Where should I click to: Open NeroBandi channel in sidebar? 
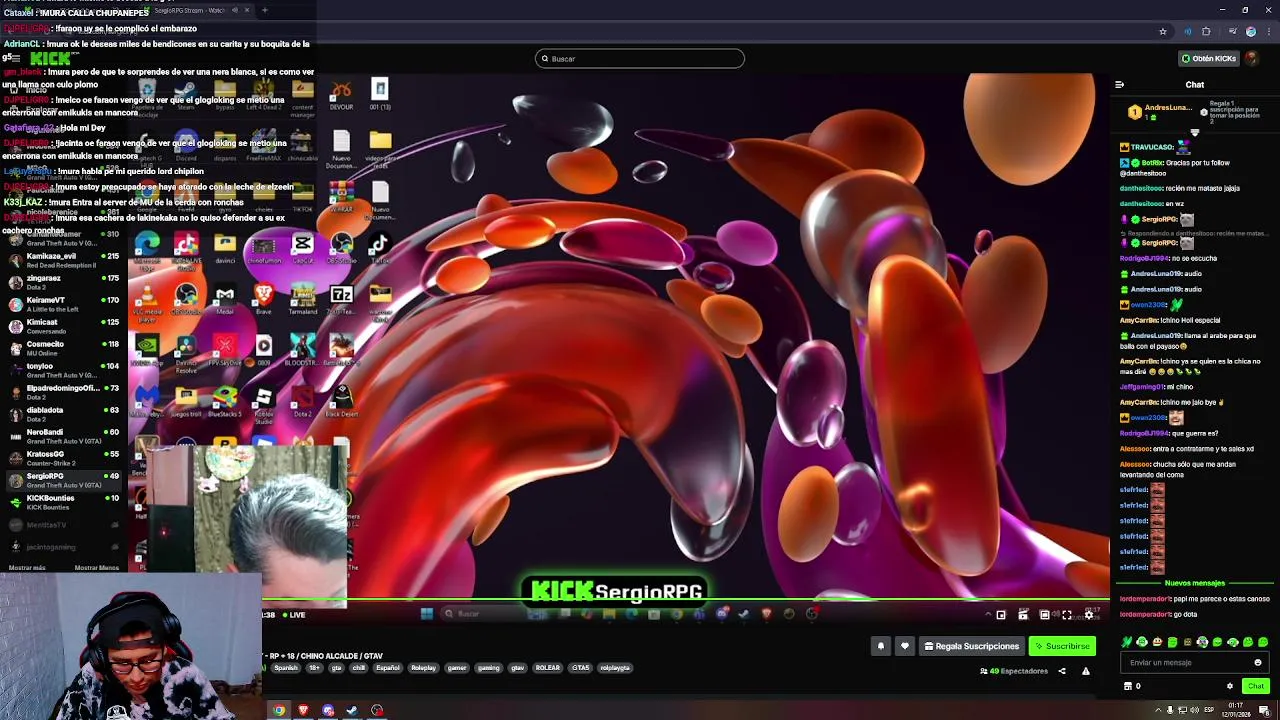(62, 436)
